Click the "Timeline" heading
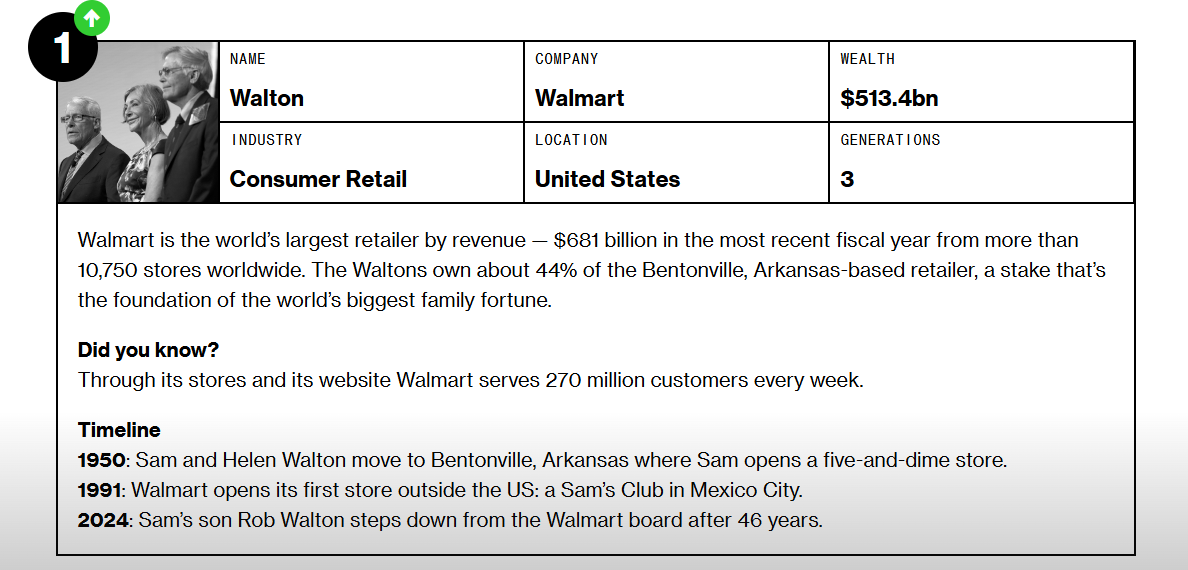The height and width of the screenshot is (570, 1188). tap(119, 430)
